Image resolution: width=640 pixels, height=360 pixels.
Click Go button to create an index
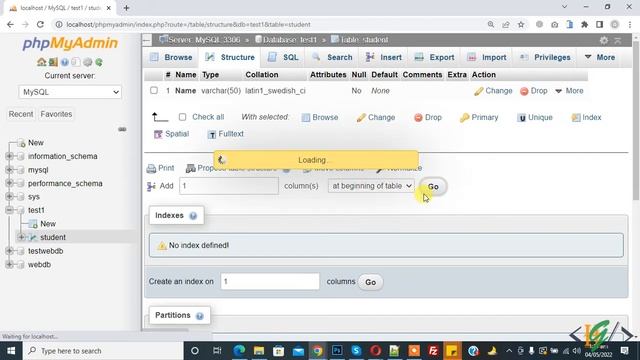[x=370, y=282]
